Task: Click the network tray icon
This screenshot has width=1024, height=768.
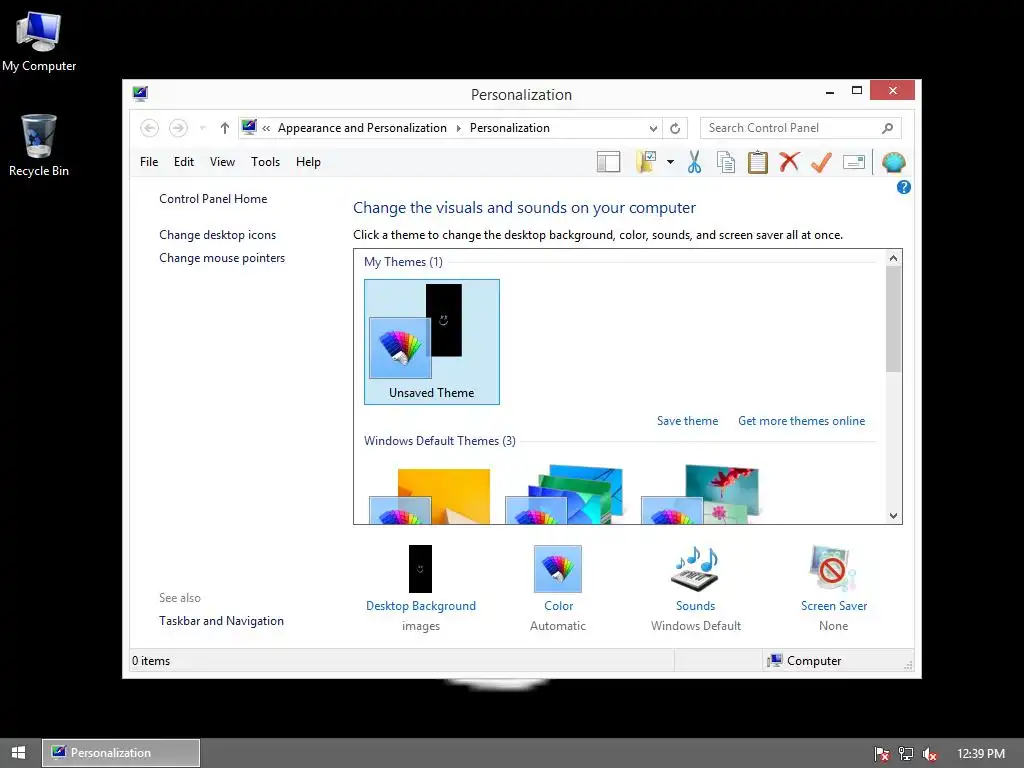Action: coord(906,754)
